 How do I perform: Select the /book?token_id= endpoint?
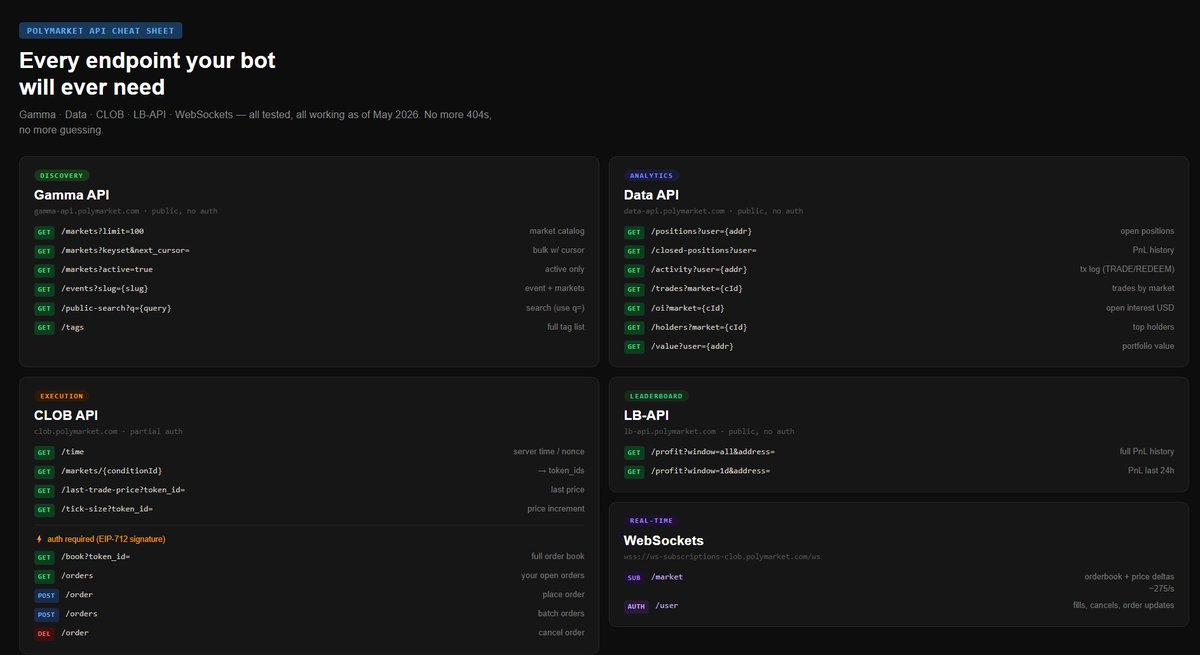pyautogui.click(x=95, y=556)
